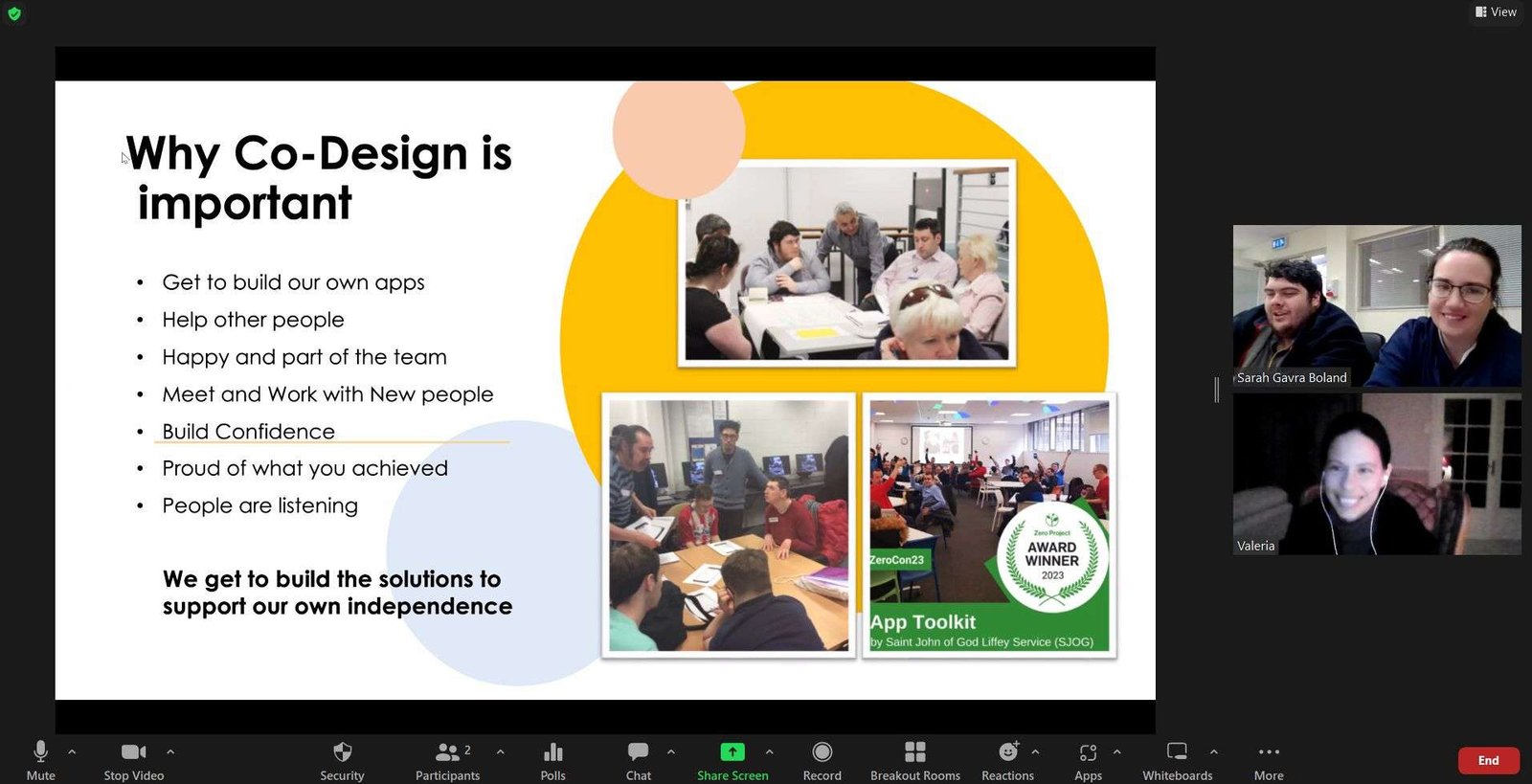Click the 'Valeria' name label
This screenshot has width=1532, height=784.
[x=1255, y=547]
